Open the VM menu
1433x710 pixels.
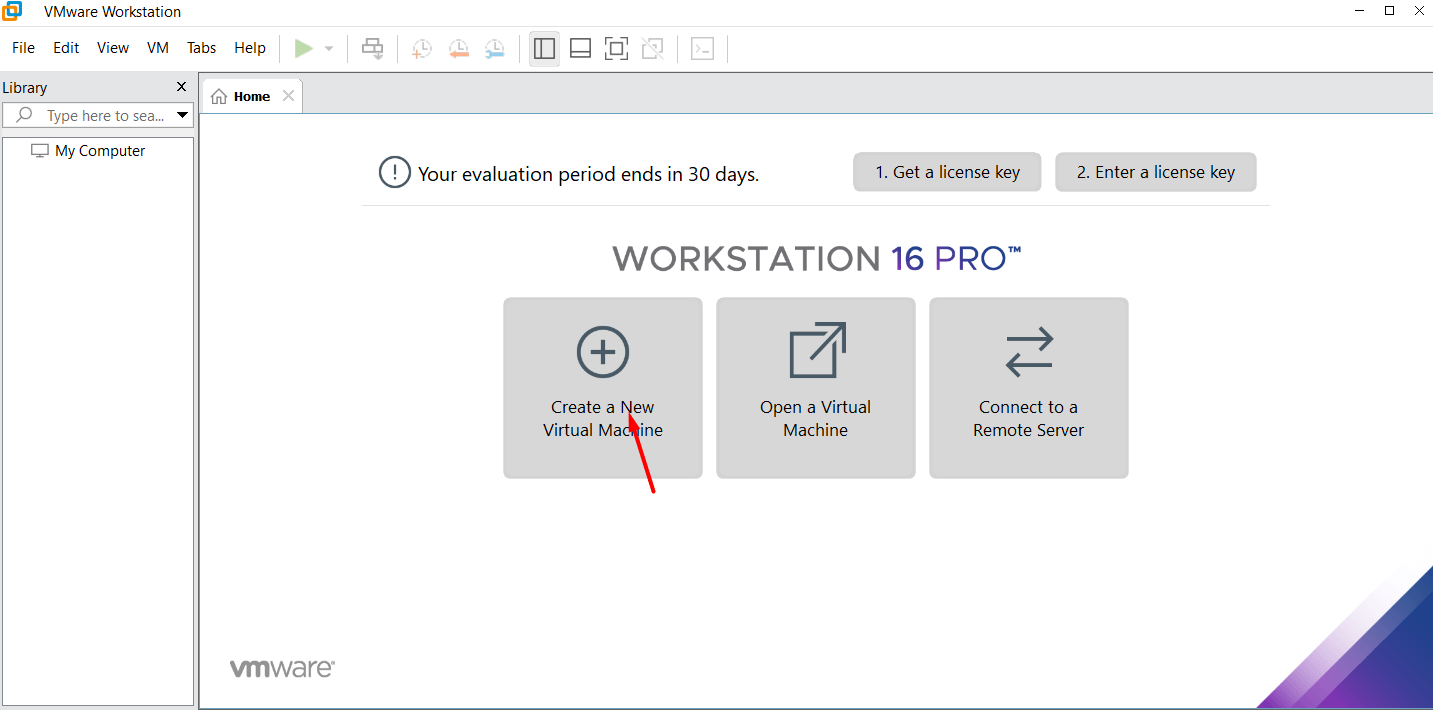click(158, 48)
